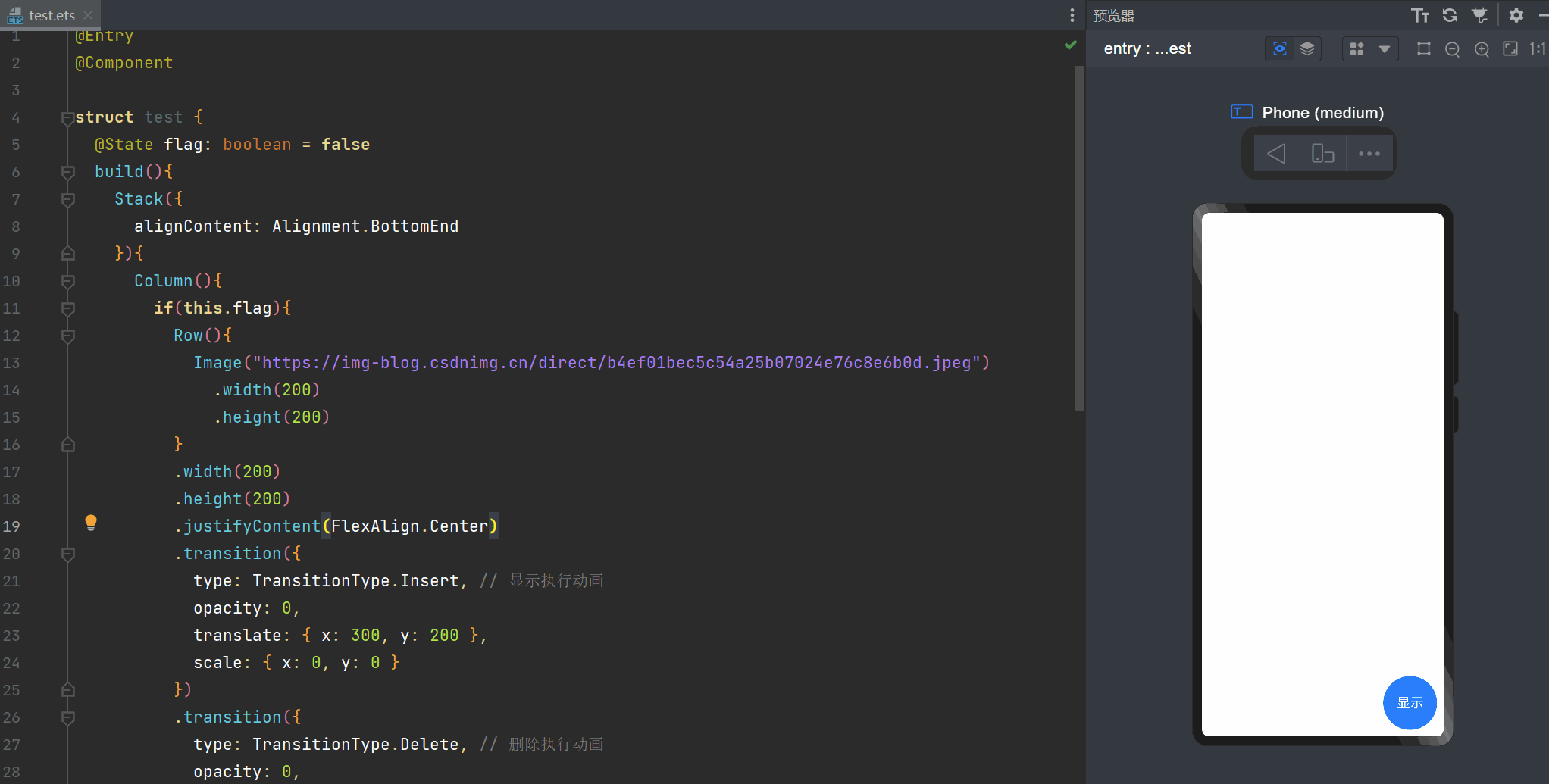Click scale value on line 24
Viewport: 1549px width, 784px height.
330,663
